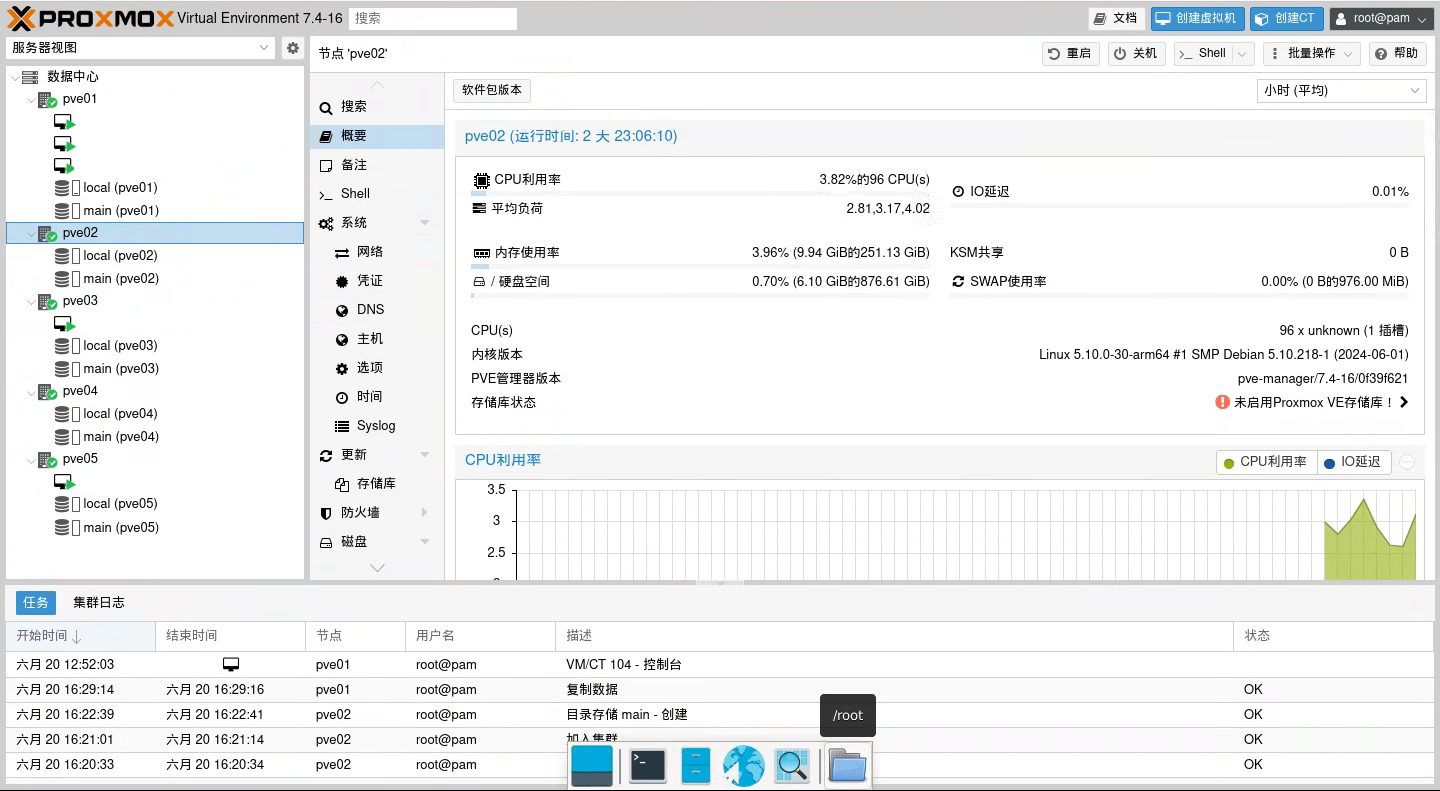Toggle the CPU usage series in chart legend
This screenshot has height=791, width=1440.
click(1265, 462)
